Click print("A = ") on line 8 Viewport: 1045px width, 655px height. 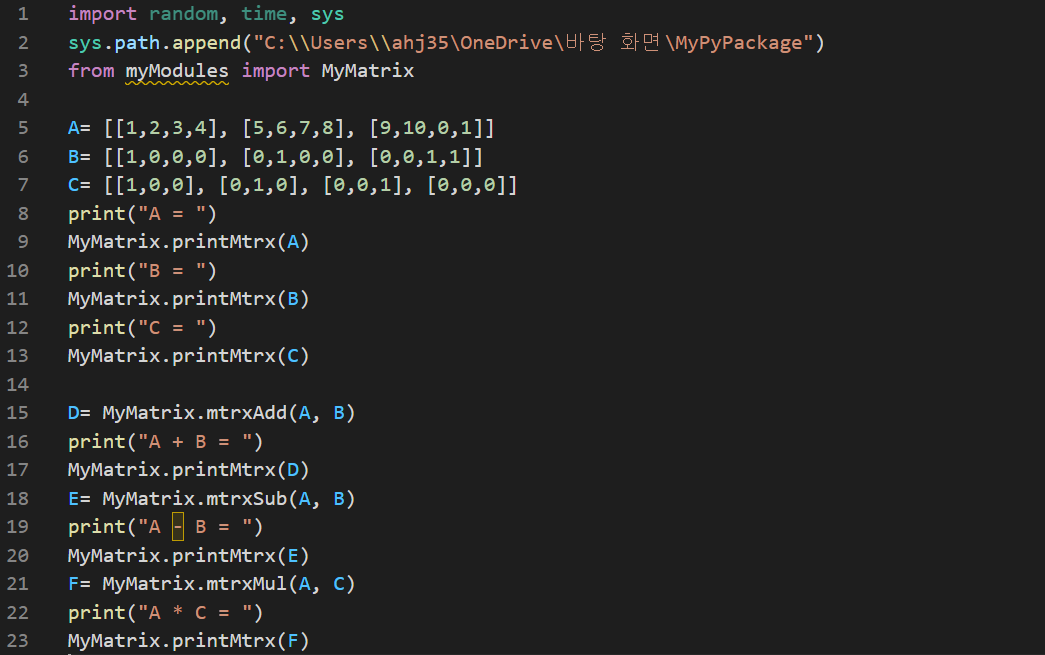point(143,214)
